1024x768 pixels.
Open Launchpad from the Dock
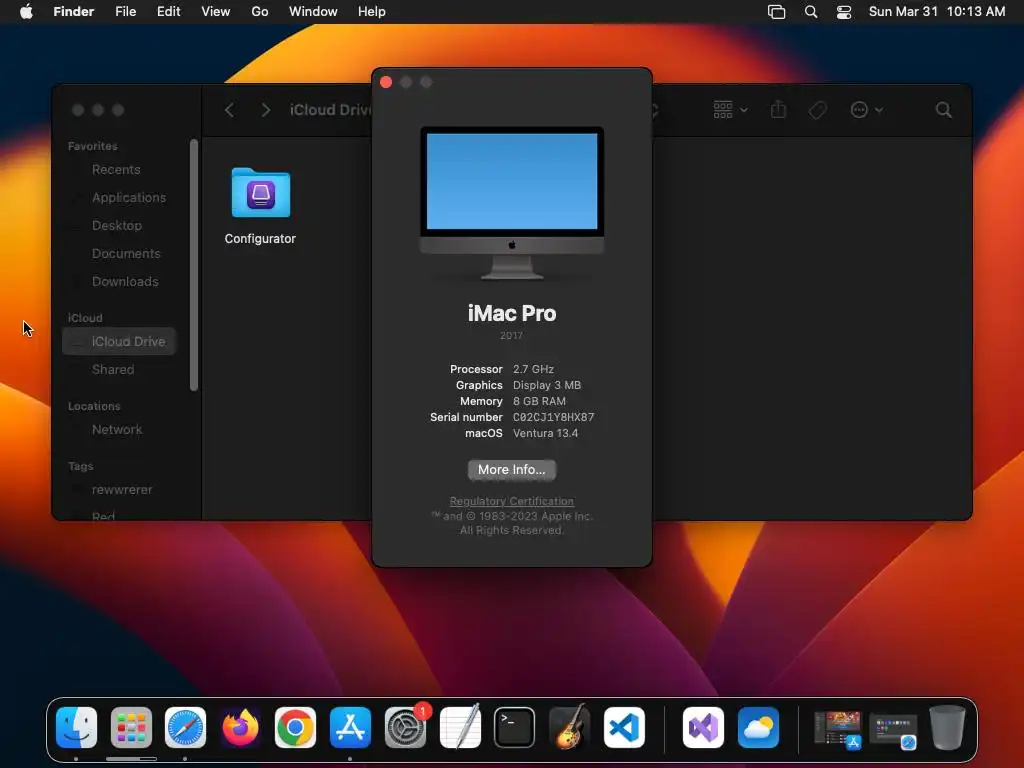tap(131, 727)
